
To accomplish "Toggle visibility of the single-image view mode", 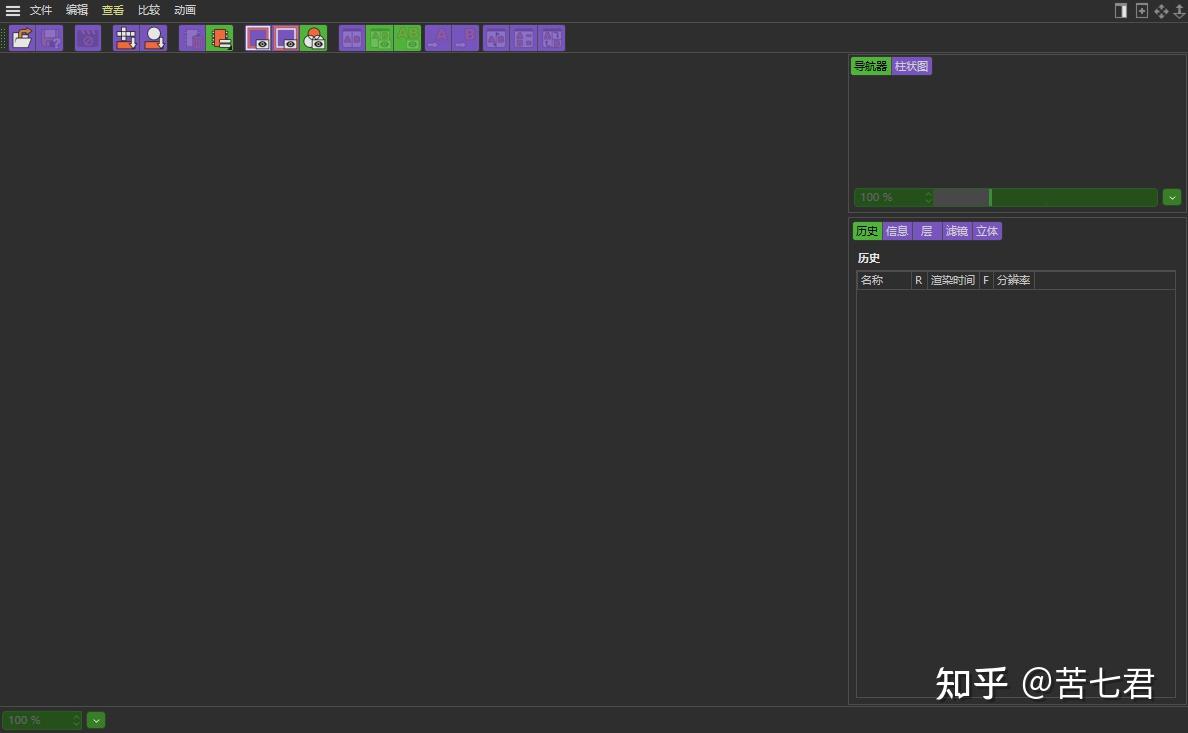I will click(259, 38).
